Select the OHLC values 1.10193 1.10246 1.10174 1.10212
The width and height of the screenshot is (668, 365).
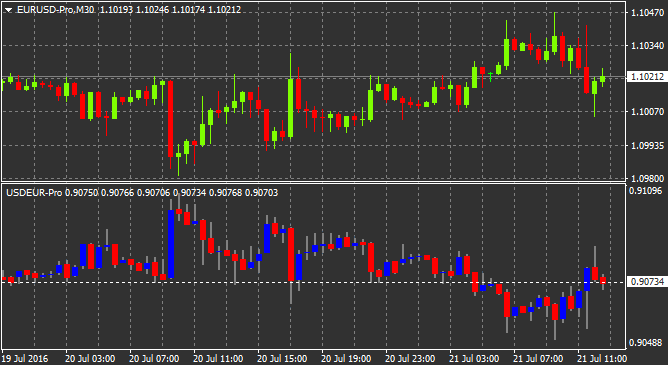point(170,9)
